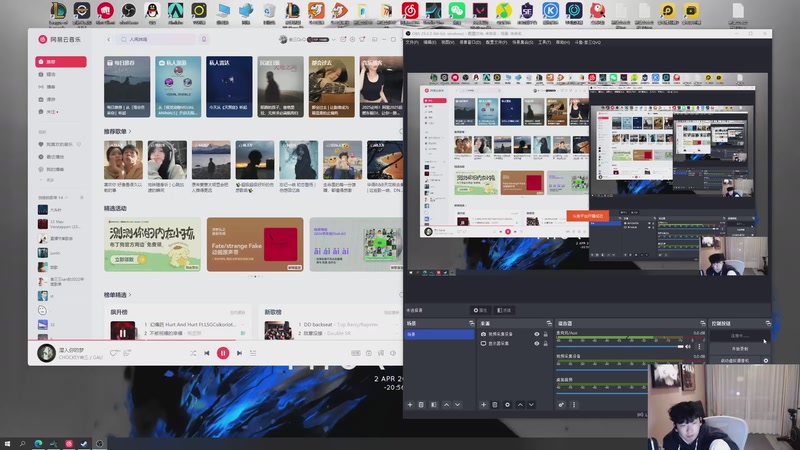The image size is (800, 450).
Task: Lock the 显示器采集 source
Action: click(545, 343)
